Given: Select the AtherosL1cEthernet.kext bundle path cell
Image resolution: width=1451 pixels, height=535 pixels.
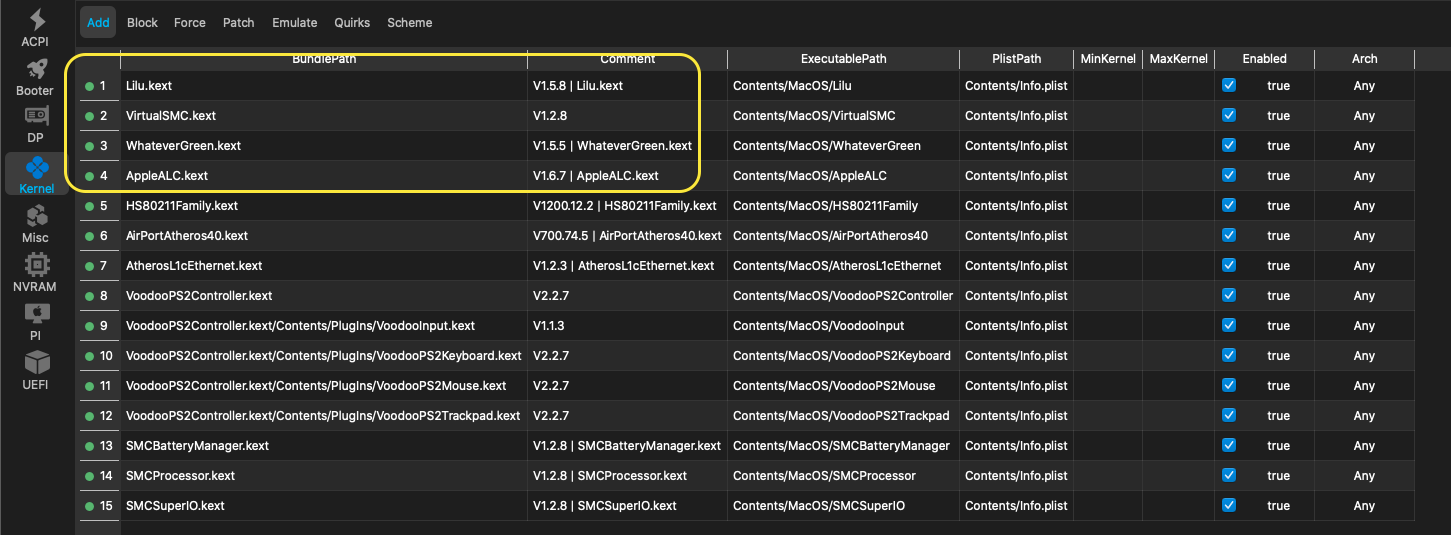Looking at the screenshot, I should pyautogui.click(x=324, y=266).
